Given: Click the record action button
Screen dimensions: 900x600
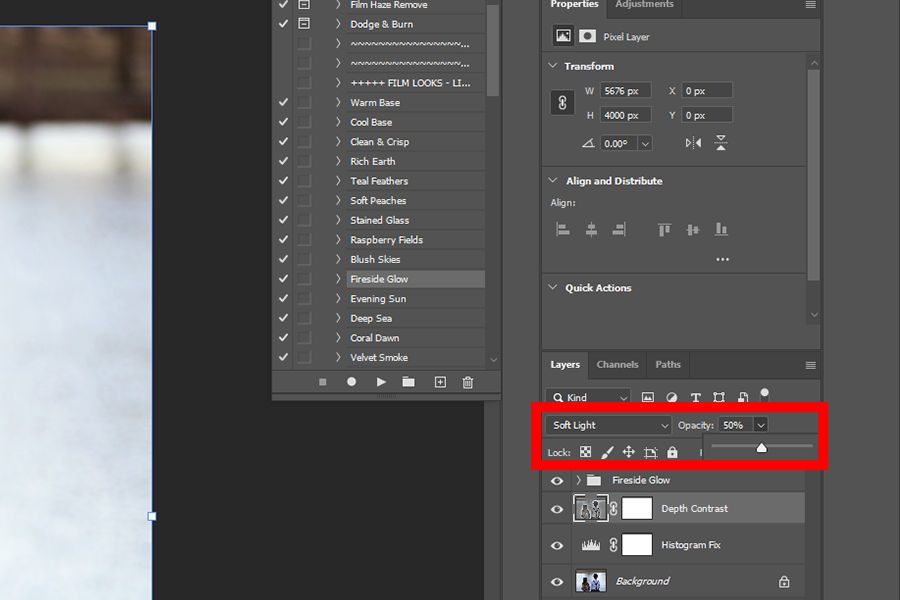Looking at the screenshot, I should pyautogui.click(x=352, y=382).
